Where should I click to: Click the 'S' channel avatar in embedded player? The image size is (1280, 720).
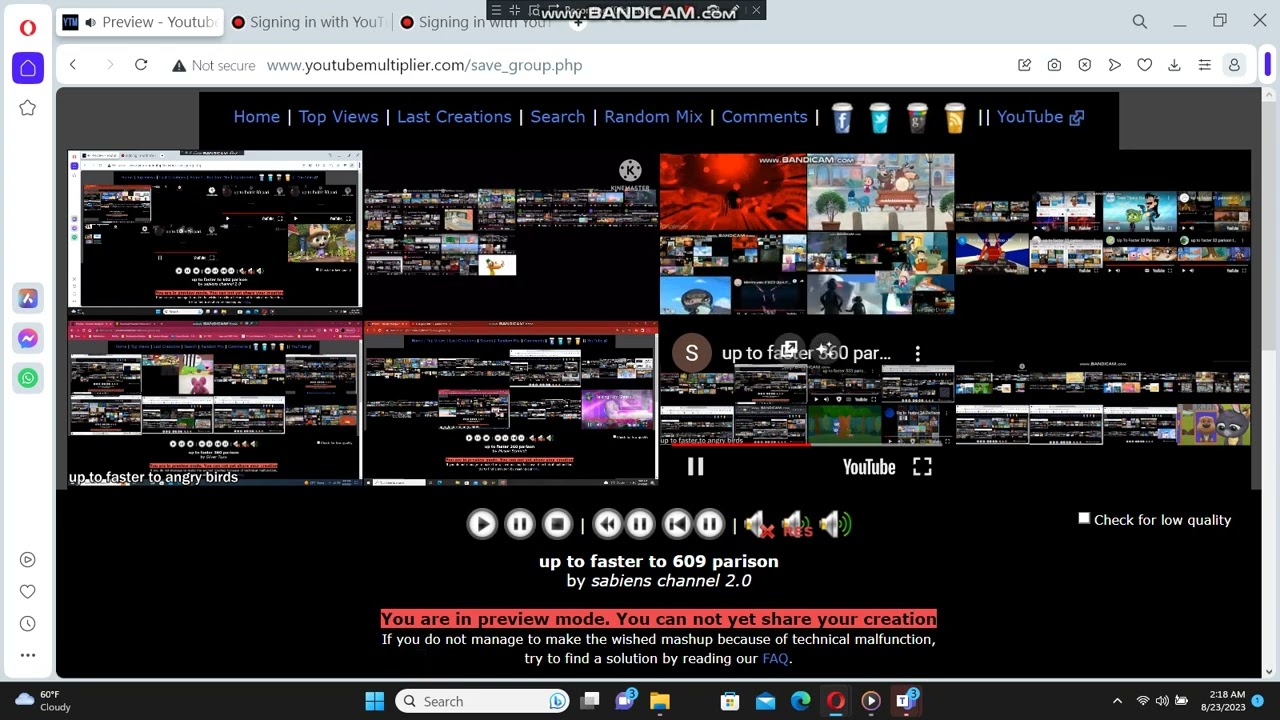point(691,353)
